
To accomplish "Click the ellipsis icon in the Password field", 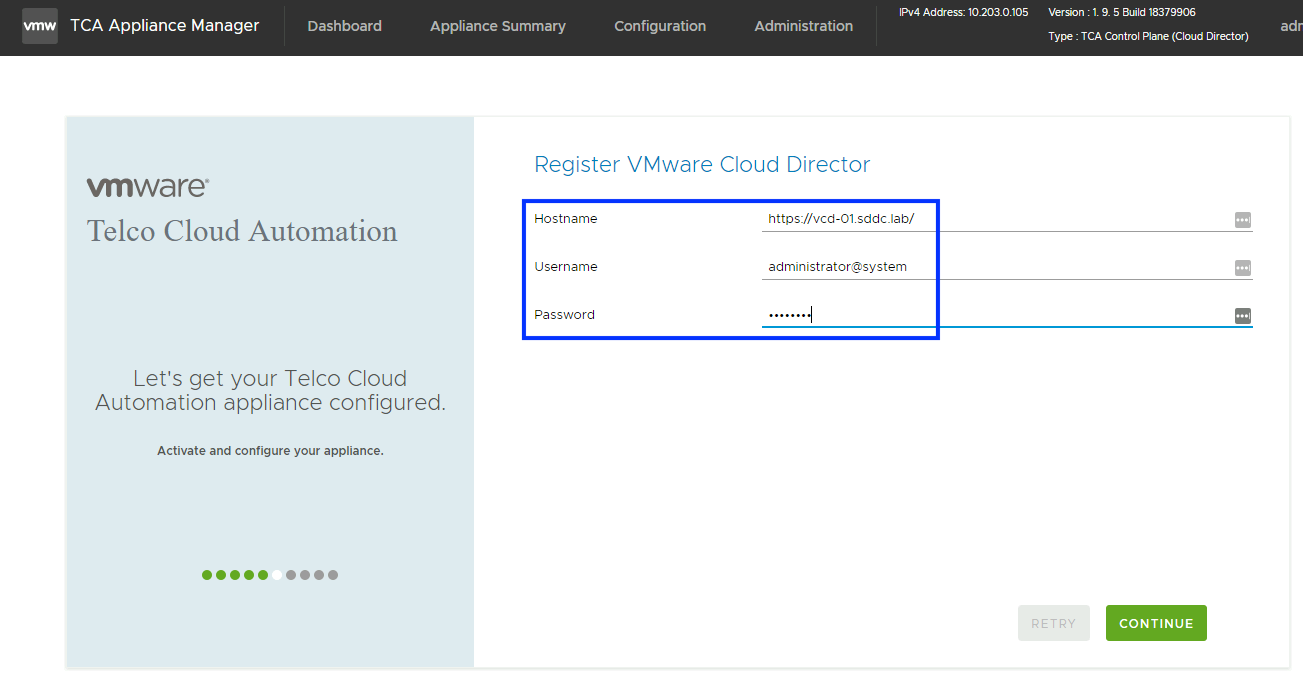I will point(1242,316).
